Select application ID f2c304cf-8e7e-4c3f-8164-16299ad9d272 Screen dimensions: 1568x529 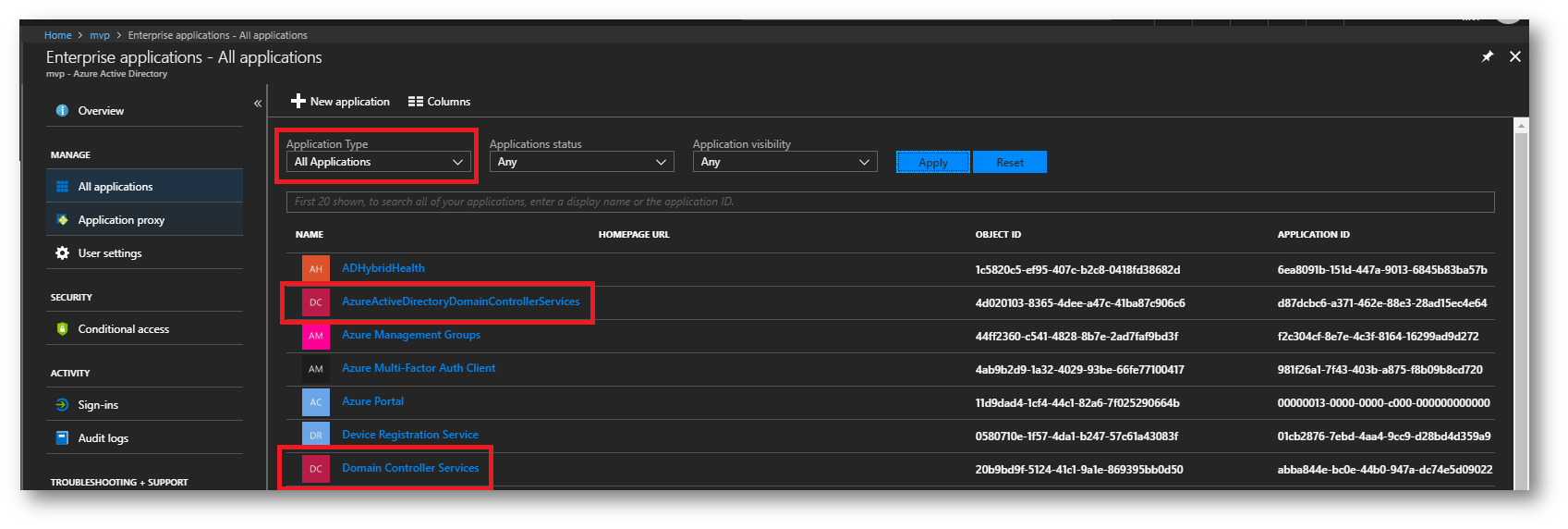click(x=1378, y=337)
